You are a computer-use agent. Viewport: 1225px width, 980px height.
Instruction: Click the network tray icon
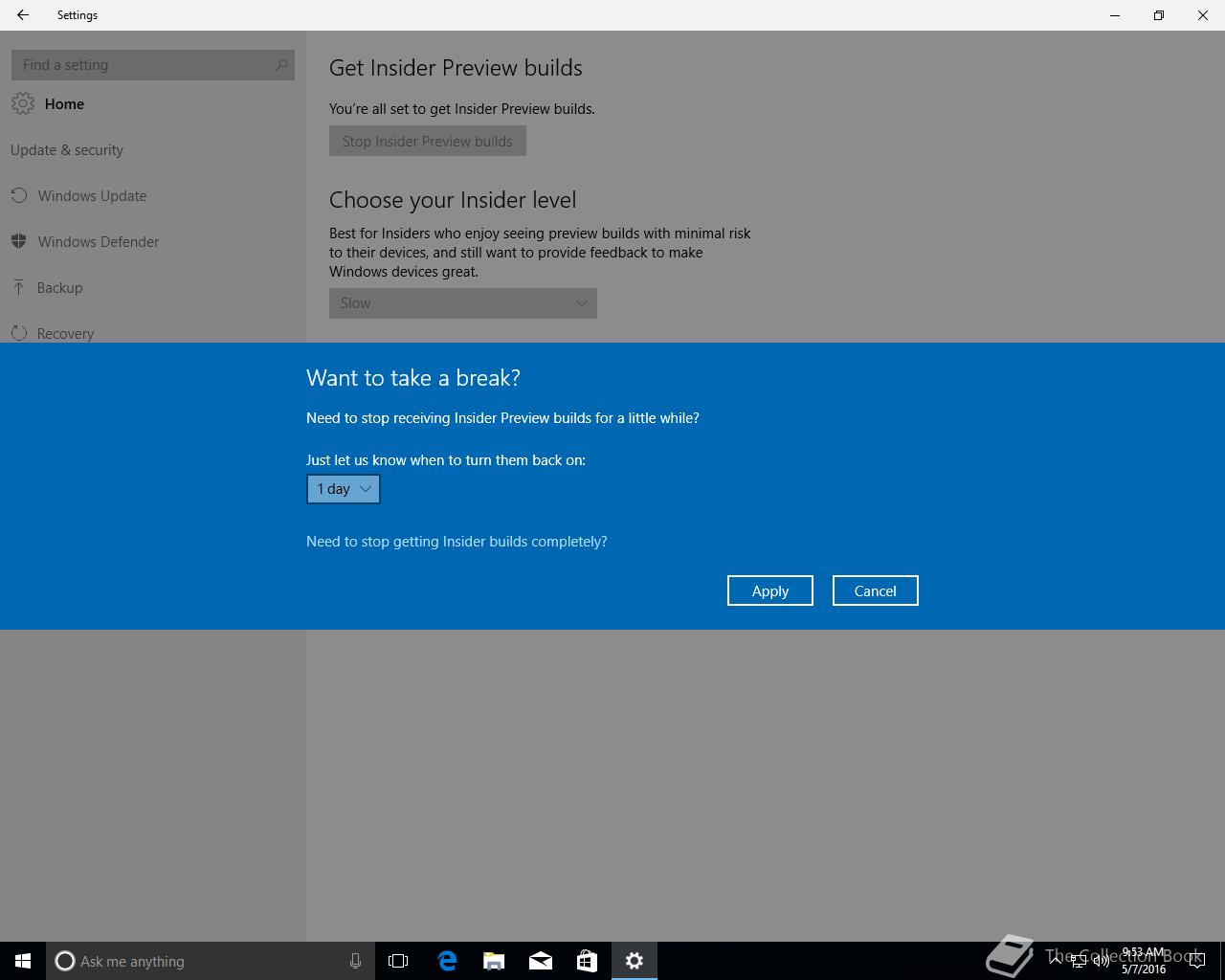[x=1079, y=962]
